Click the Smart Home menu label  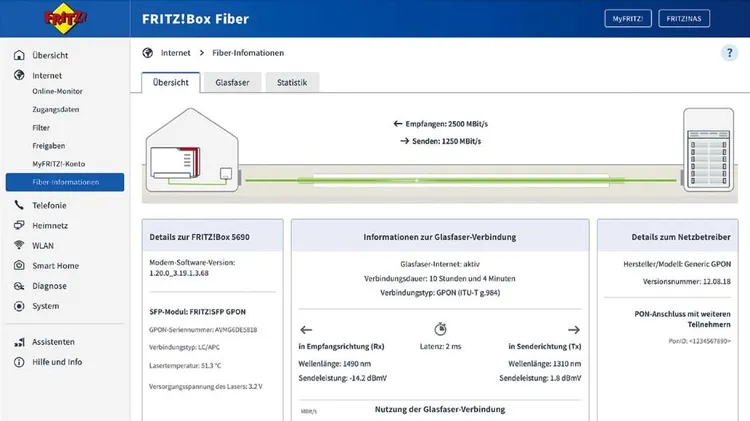point(55,266)
